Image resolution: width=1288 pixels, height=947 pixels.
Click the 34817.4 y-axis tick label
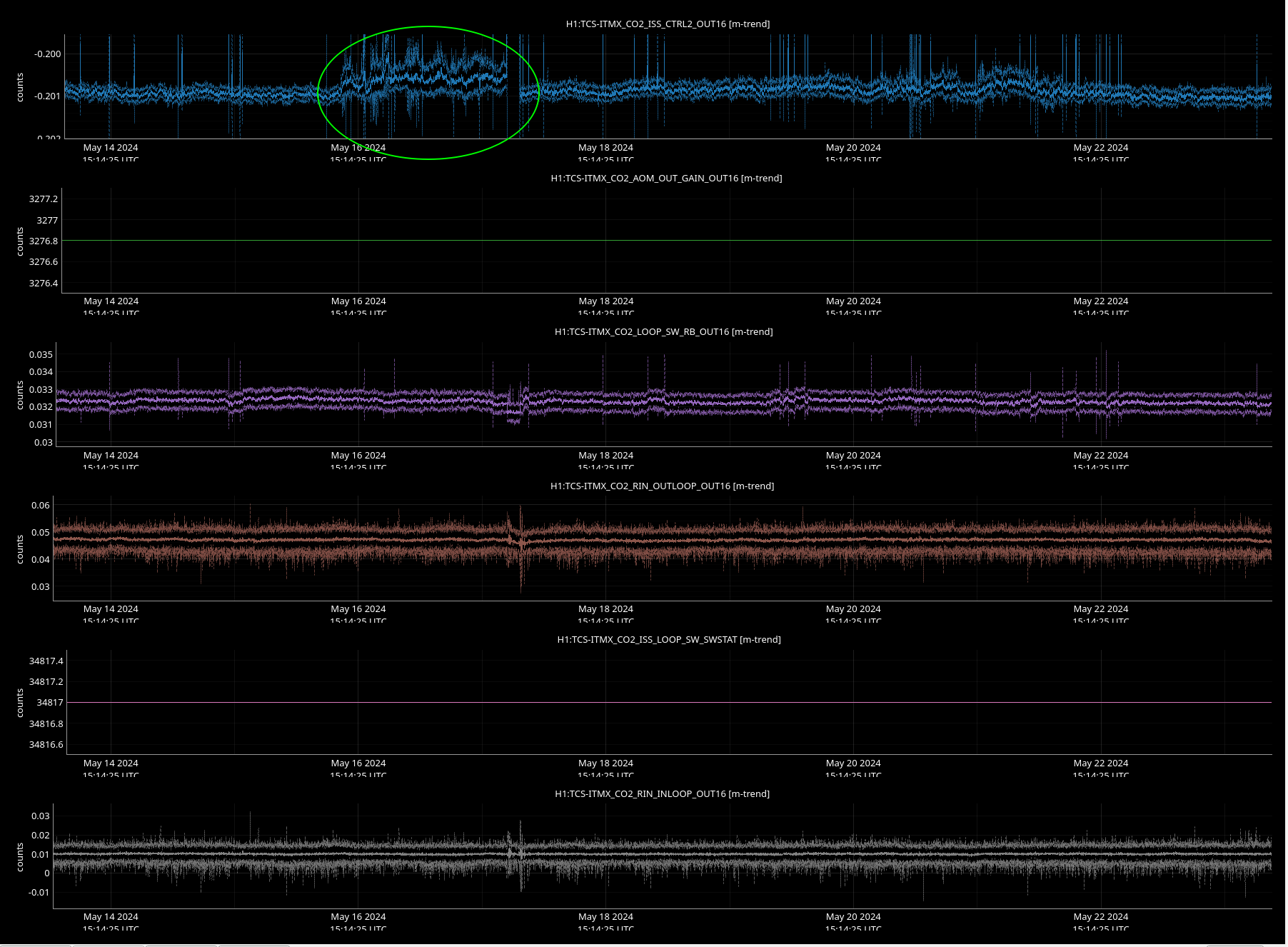tap(46, 661)
